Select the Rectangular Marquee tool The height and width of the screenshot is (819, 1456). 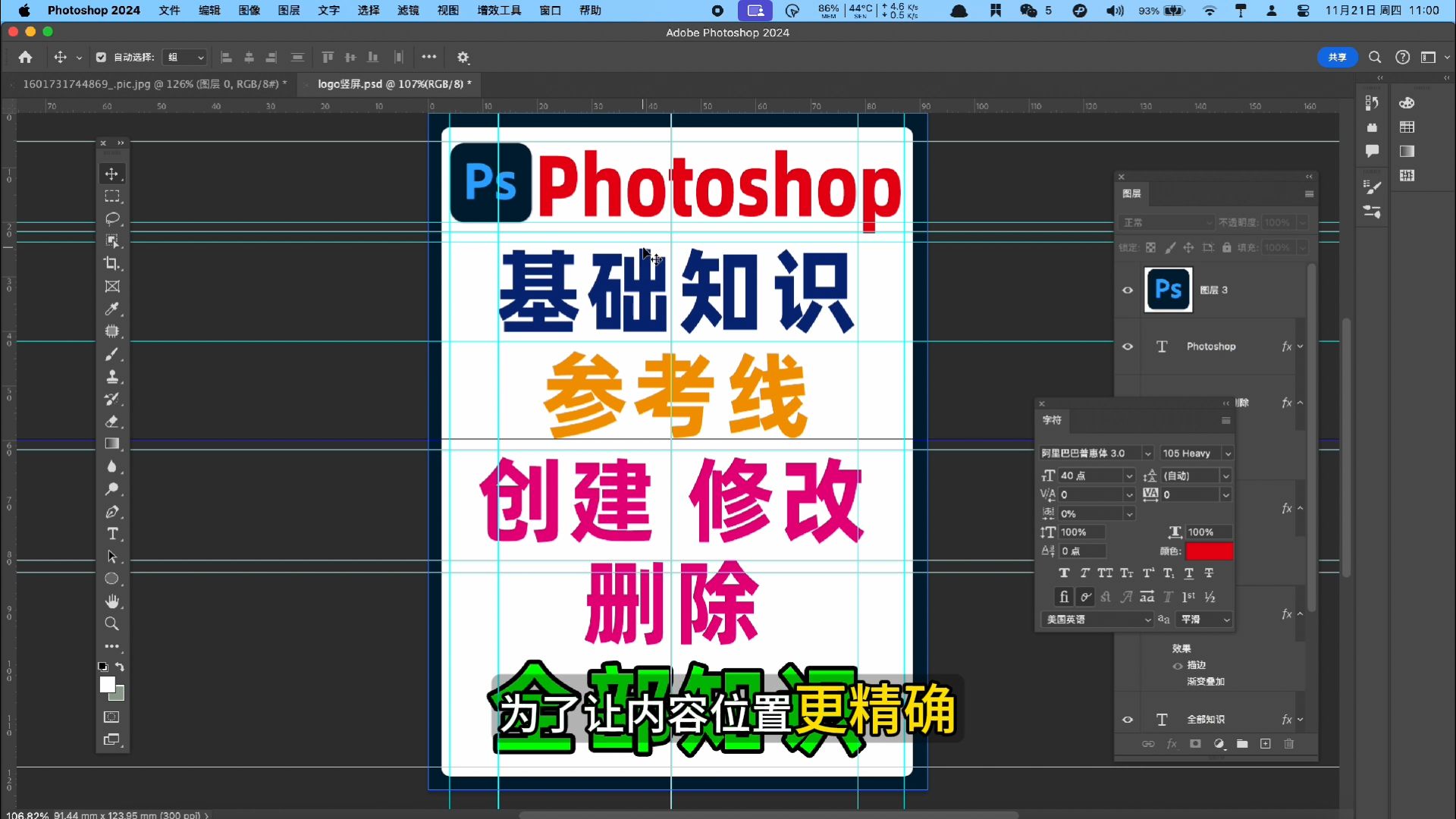tap(112, 196)
